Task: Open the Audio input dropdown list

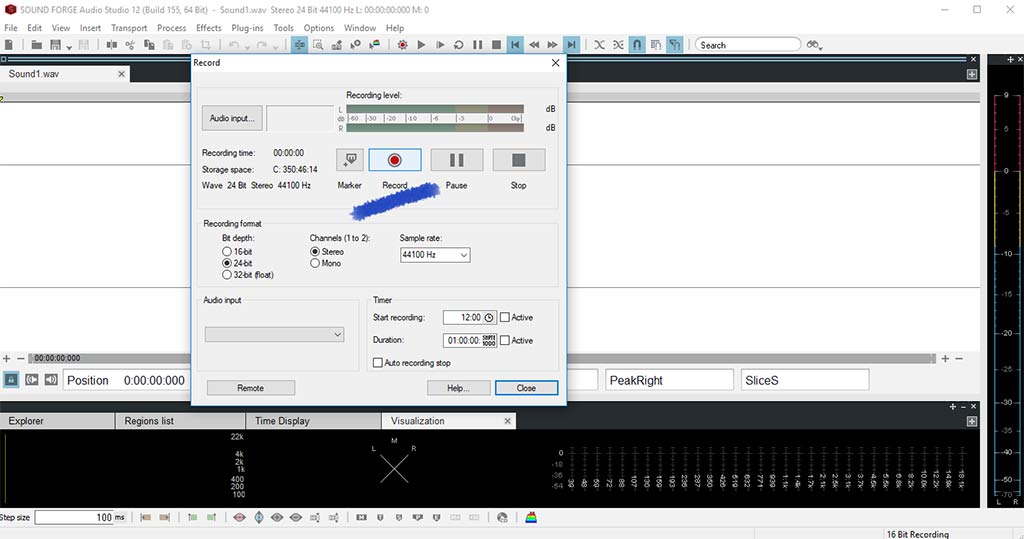Action: coord(274,335)
